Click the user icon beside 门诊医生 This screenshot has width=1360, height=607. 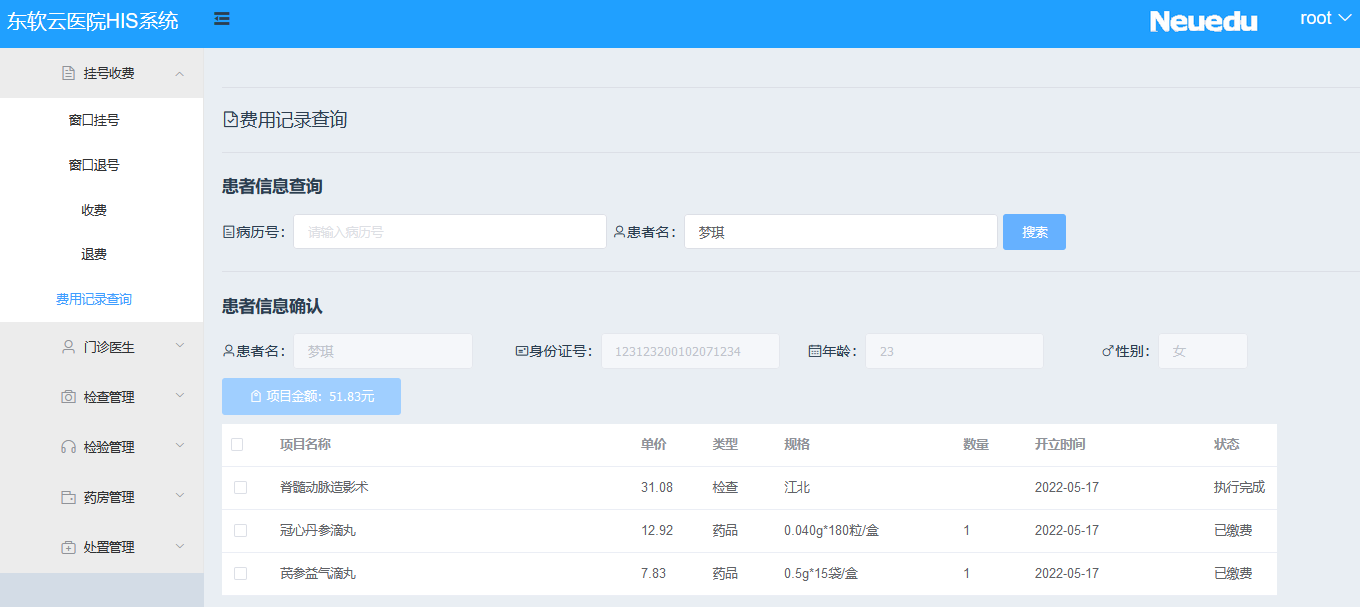68,347
